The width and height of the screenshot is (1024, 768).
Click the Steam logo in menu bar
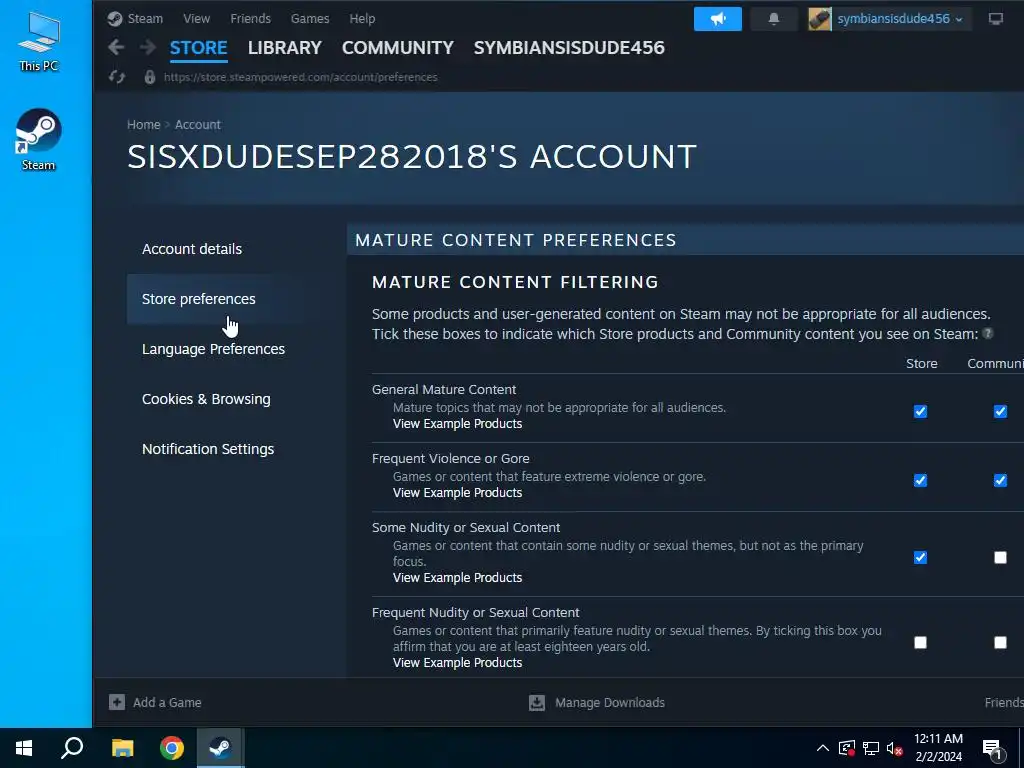tap(115, 19)
